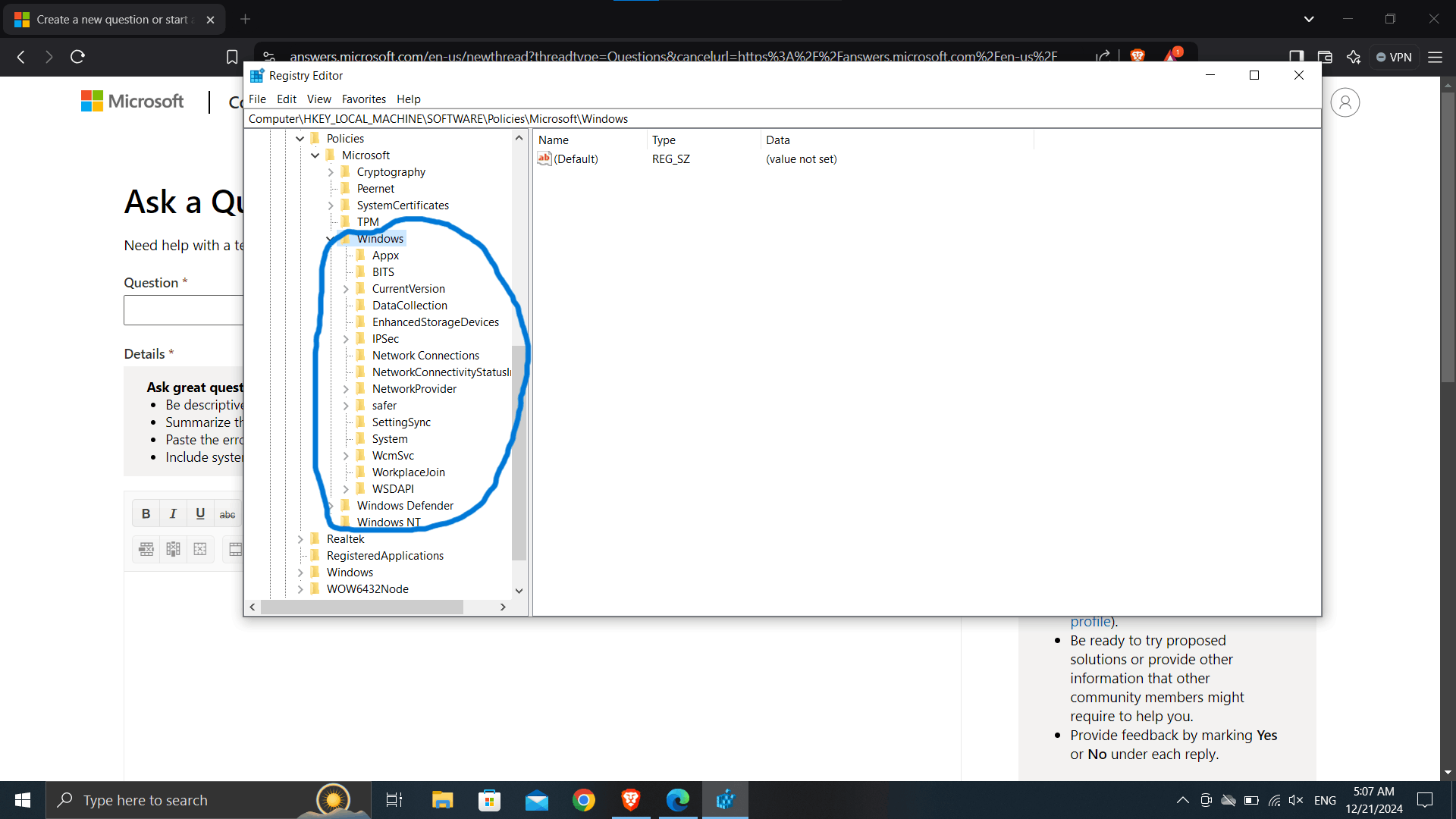
Task: Click the registry path address bar
Action: (782, 118)
